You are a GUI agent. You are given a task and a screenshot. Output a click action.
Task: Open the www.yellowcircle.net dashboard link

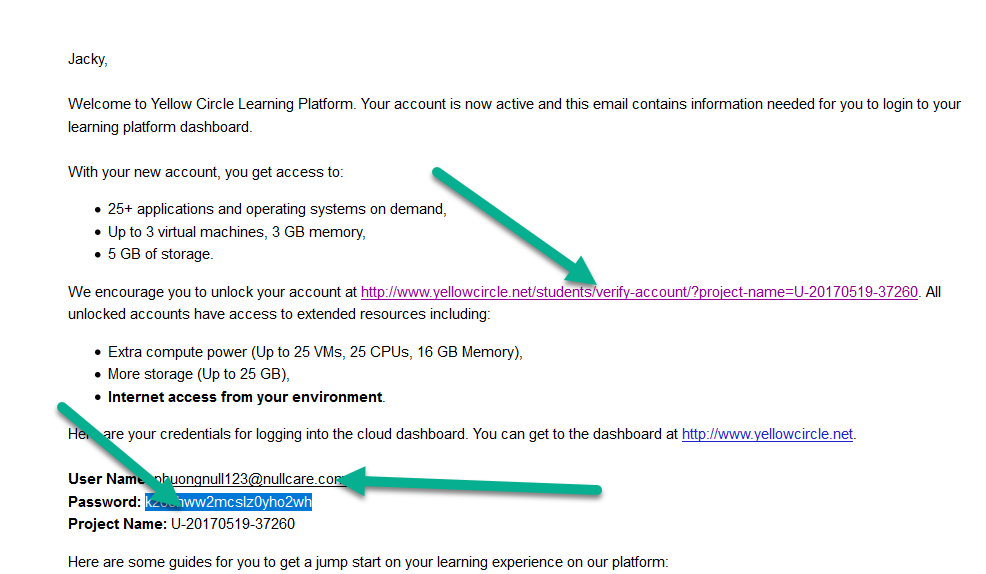coord(767,434)
